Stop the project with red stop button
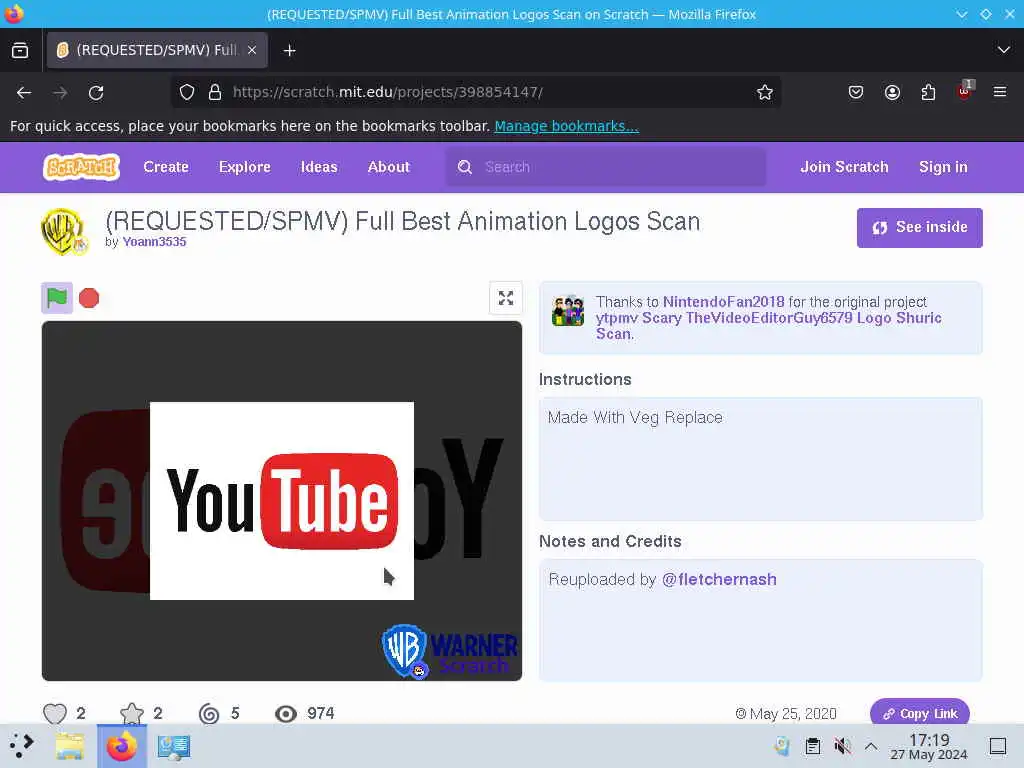 (x=89, y=298)
